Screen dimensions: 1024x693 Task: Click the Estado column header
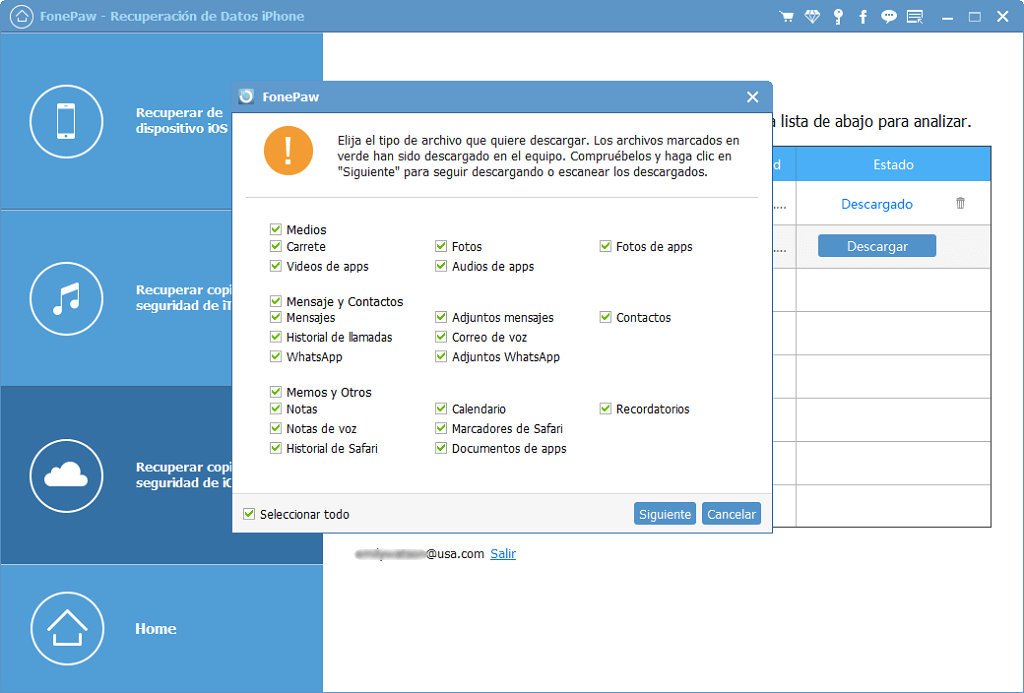point(893,165)
